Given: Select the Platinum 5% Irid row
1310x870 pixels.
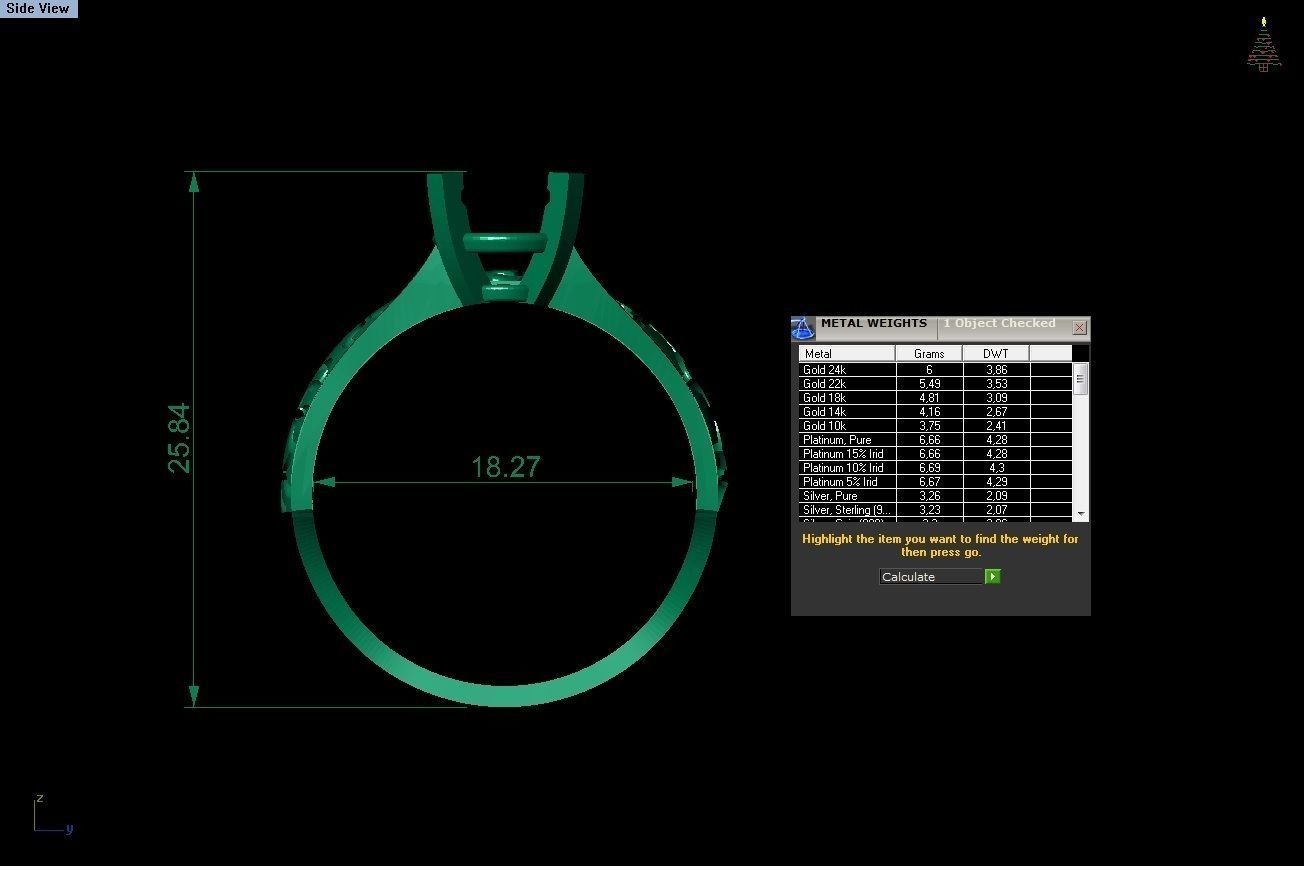Looking at the screenshot, I should tap(935, 482).
